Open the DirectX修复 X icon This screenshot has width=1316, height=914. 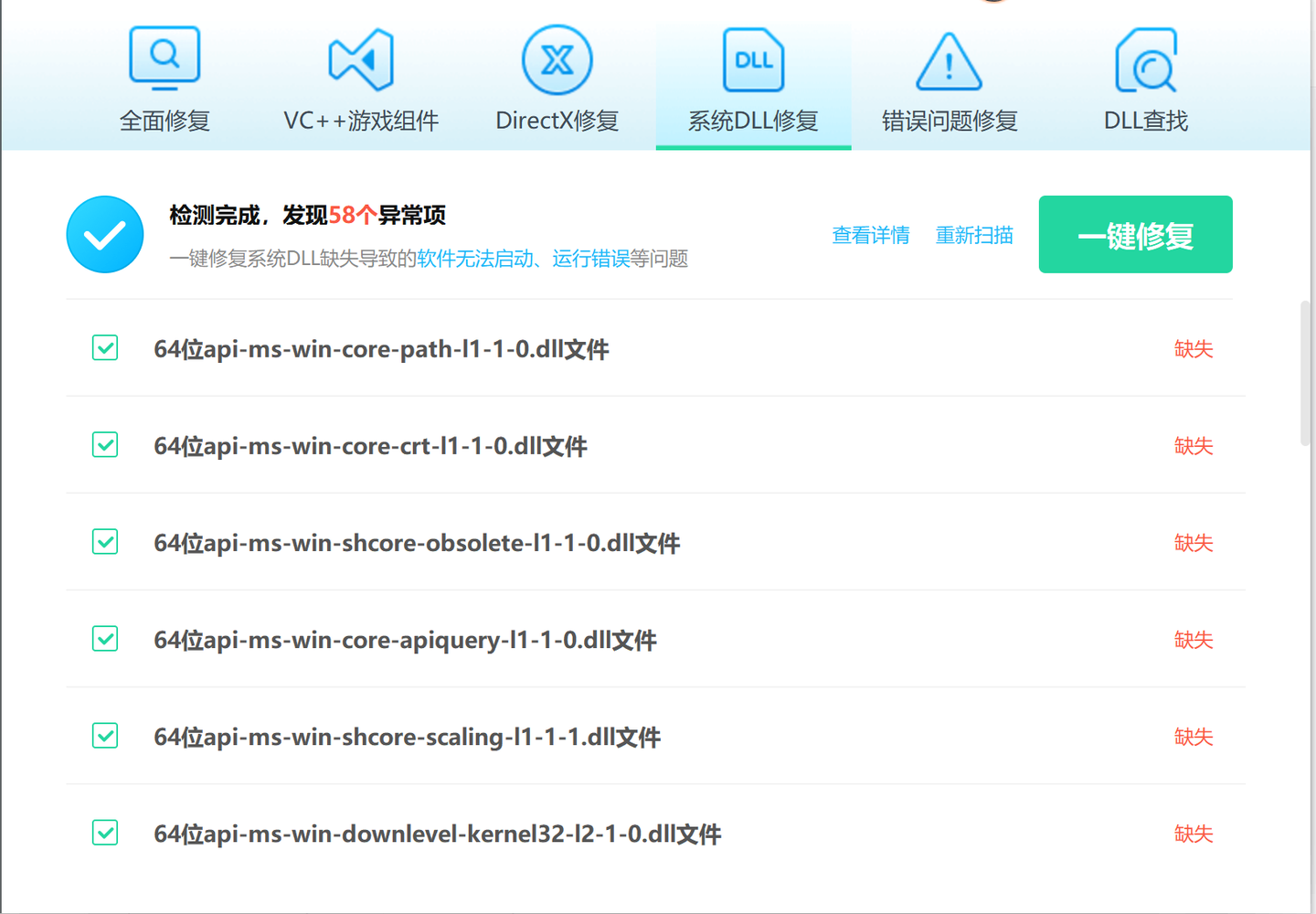tap(557, 58)
